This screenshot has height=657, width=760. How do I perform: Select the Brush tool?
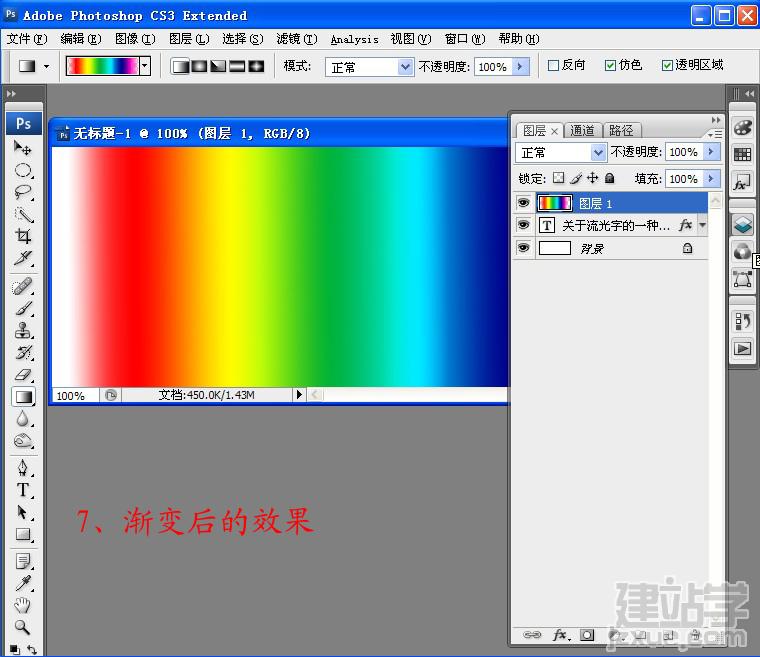(23, 308)
